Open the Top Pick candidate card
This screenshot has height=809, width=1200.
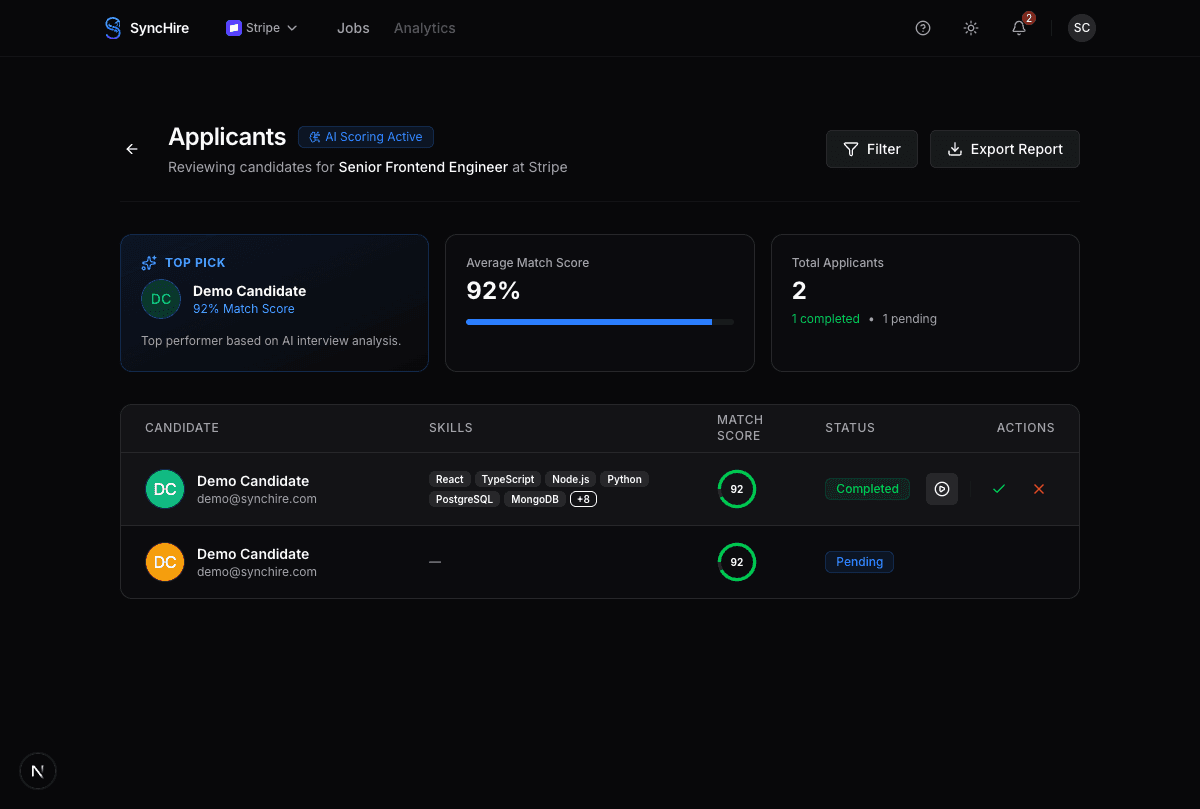tap(274, 303)
